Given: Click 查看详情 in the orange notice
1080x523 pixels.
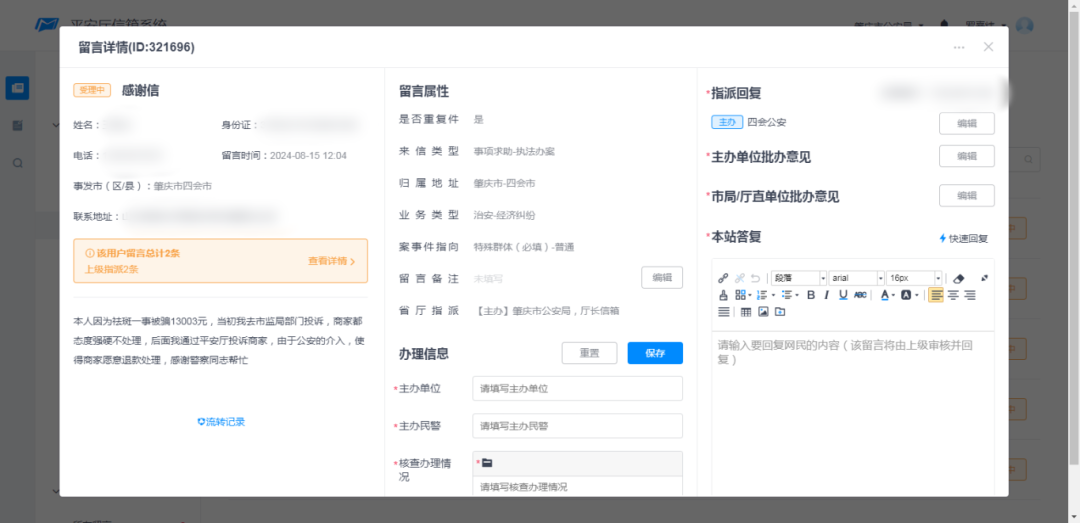Looking at the screenshot, I should pos(331,261).
